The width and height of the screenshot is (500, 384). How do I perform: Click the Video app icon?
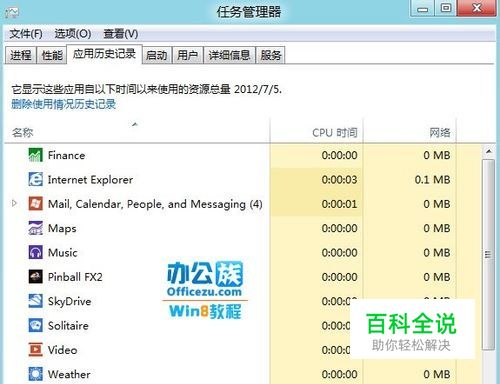35,350
